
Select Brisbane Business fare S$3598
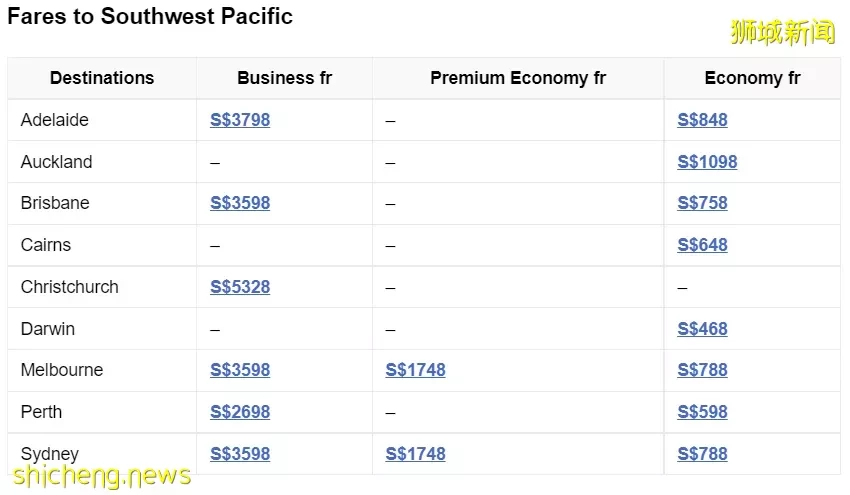[x=240, y=203]
